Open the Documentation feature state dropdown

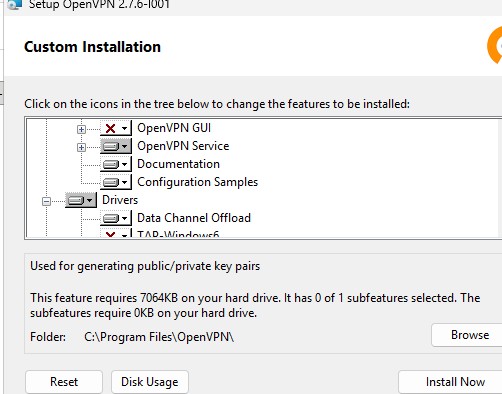(x=116, y=164)
